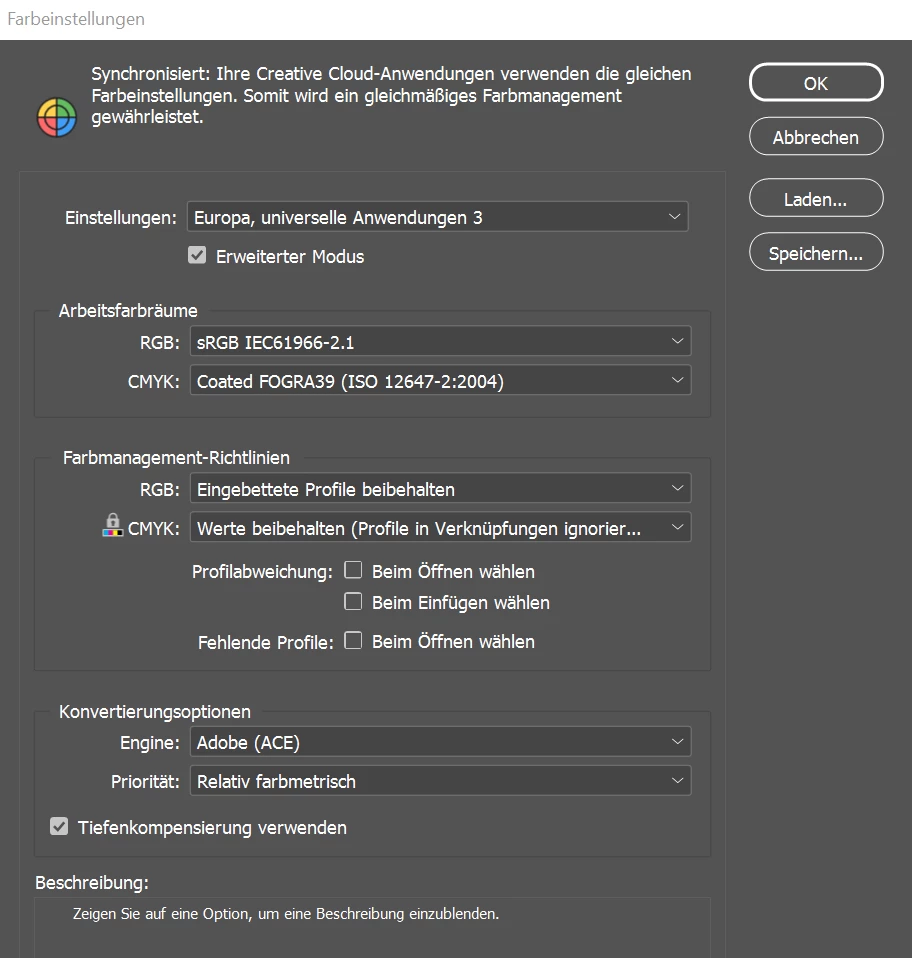The height and width of the screenshot is (958, 912).
Task: Open the Engine dropdown Adobe (ACE)
Action: pyautogui.click(x=440, y=742)
